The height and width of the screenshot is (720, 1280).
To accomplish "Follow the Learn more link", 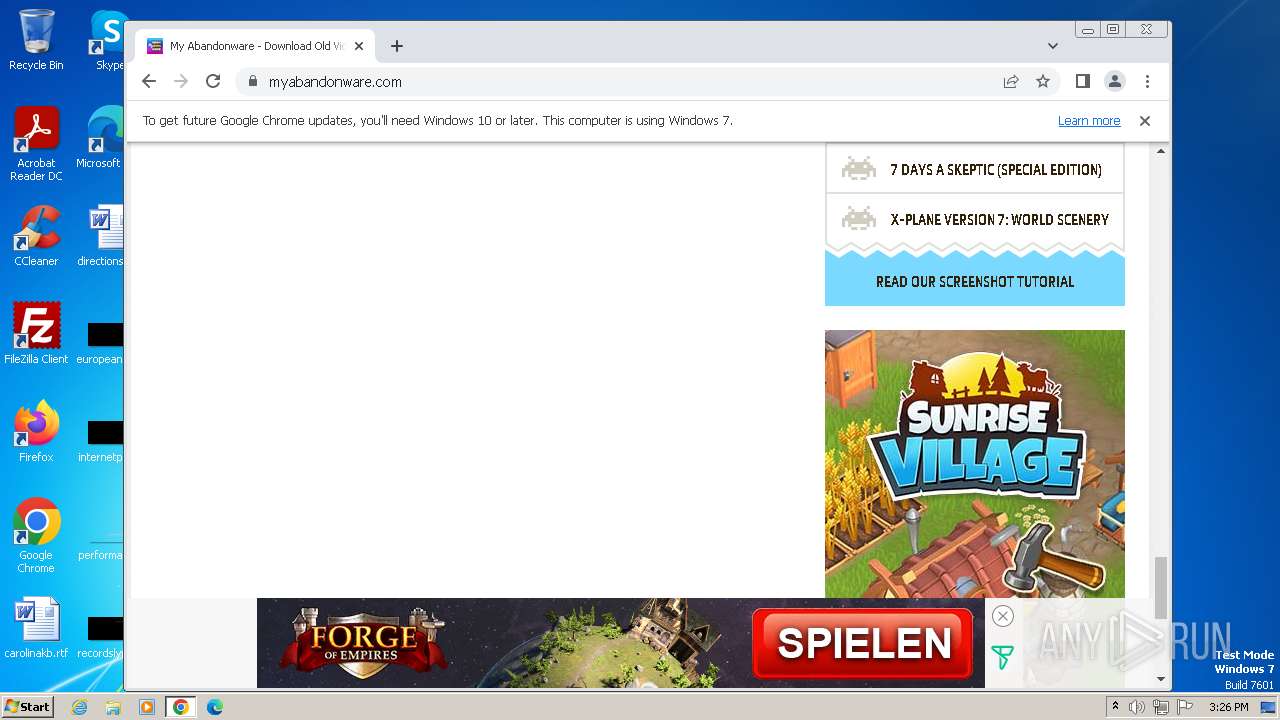I will coord(1089,121).
